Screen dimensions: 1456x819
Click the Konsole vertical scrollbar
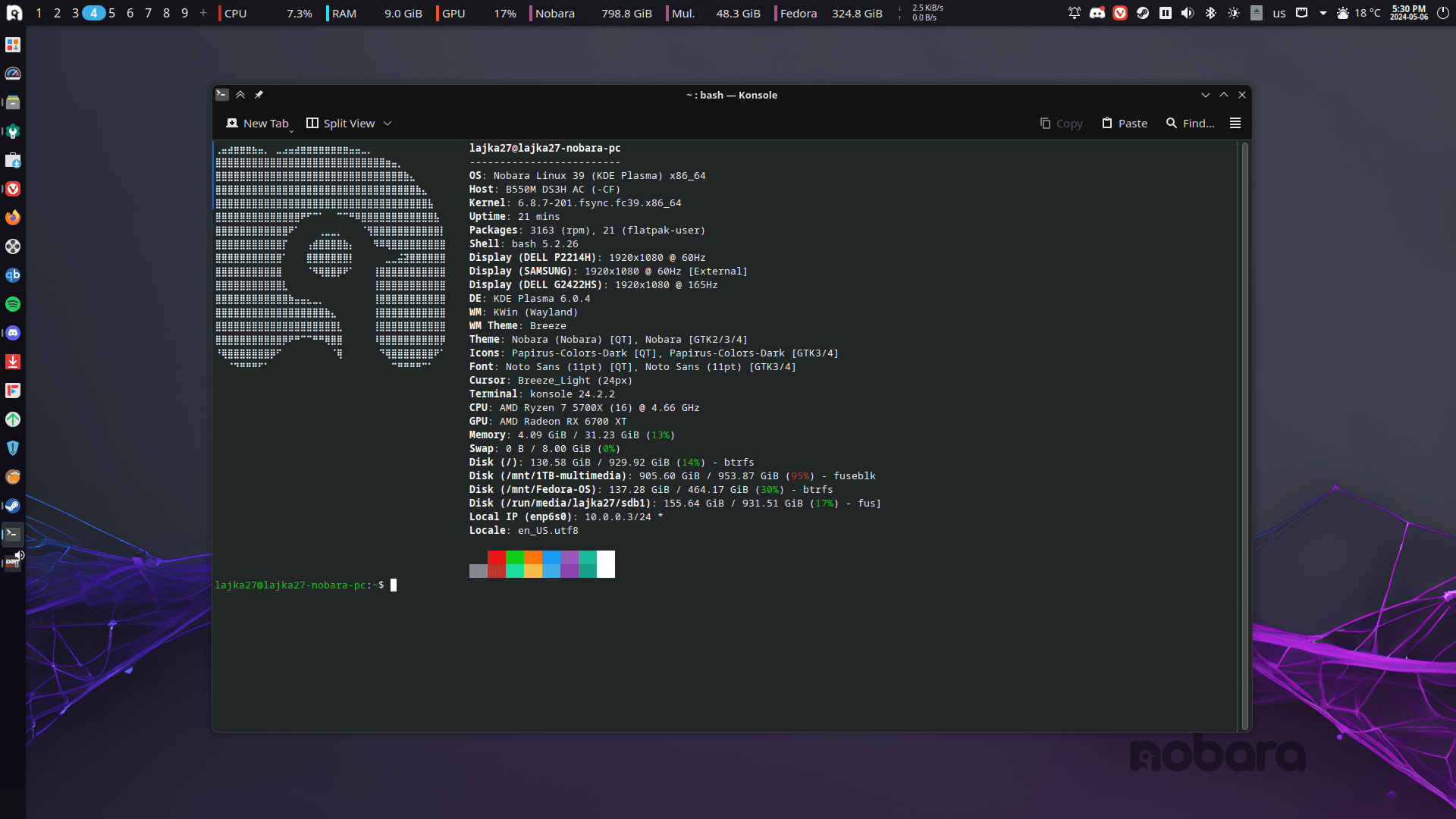(1244, 435)
